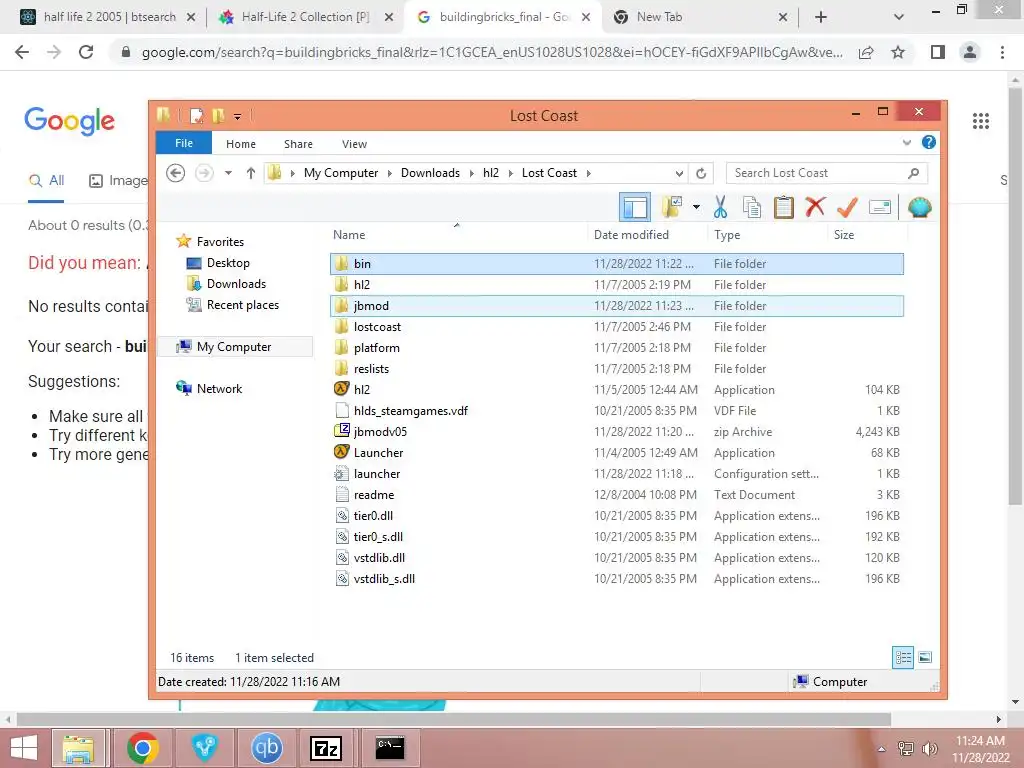Open Google apps grid icon
This screenshot has height=768, width=1024.
click(x=980, y=121)
